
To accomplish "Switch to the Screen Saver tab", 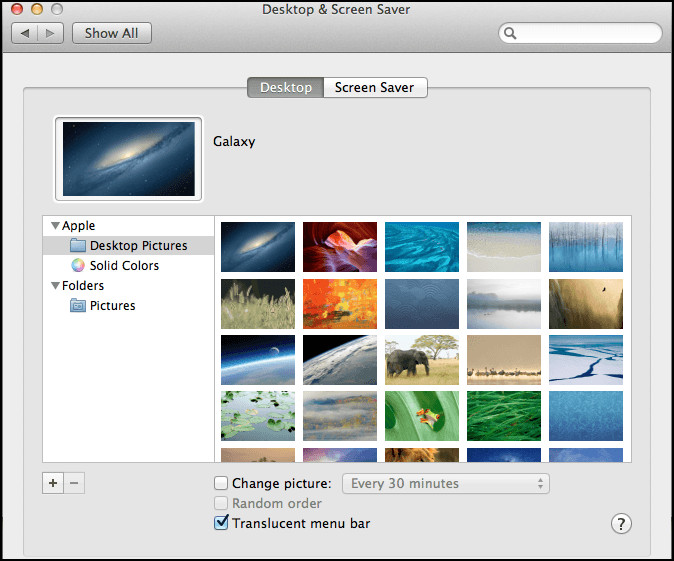I will (375, 87).
